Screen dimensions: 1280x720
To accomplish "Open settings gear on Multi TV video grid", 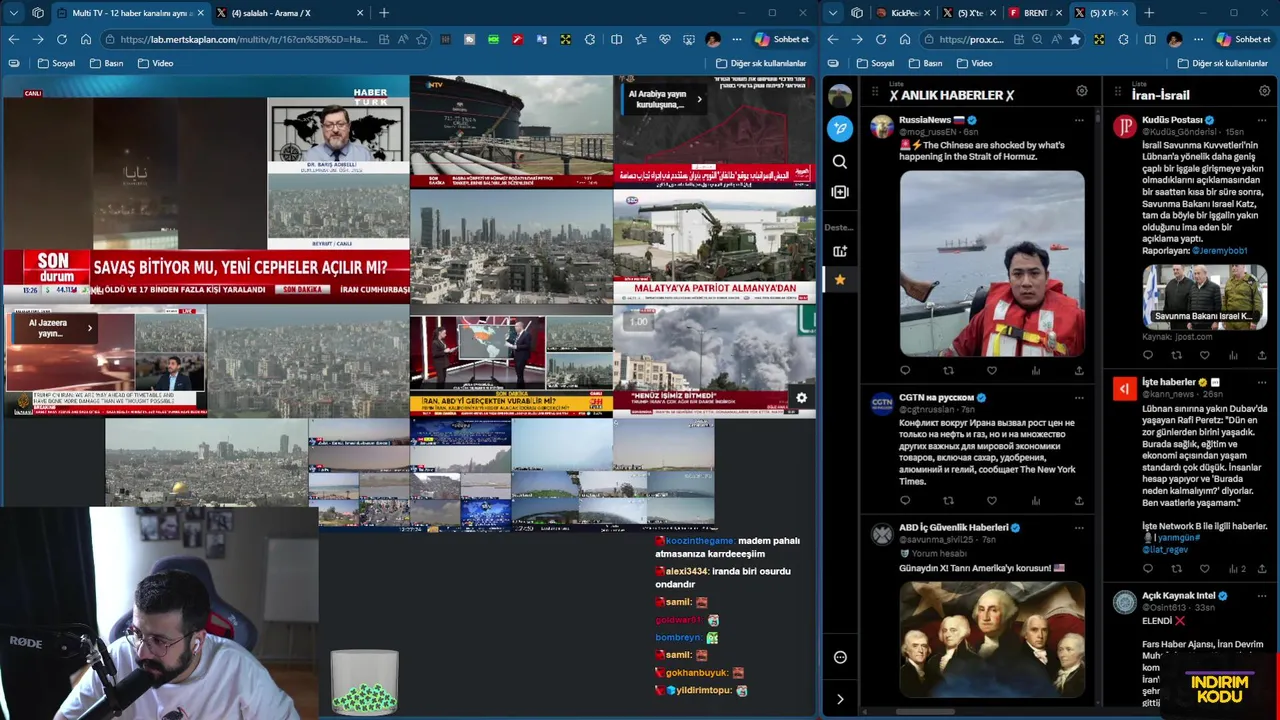I will click(801, 398).
